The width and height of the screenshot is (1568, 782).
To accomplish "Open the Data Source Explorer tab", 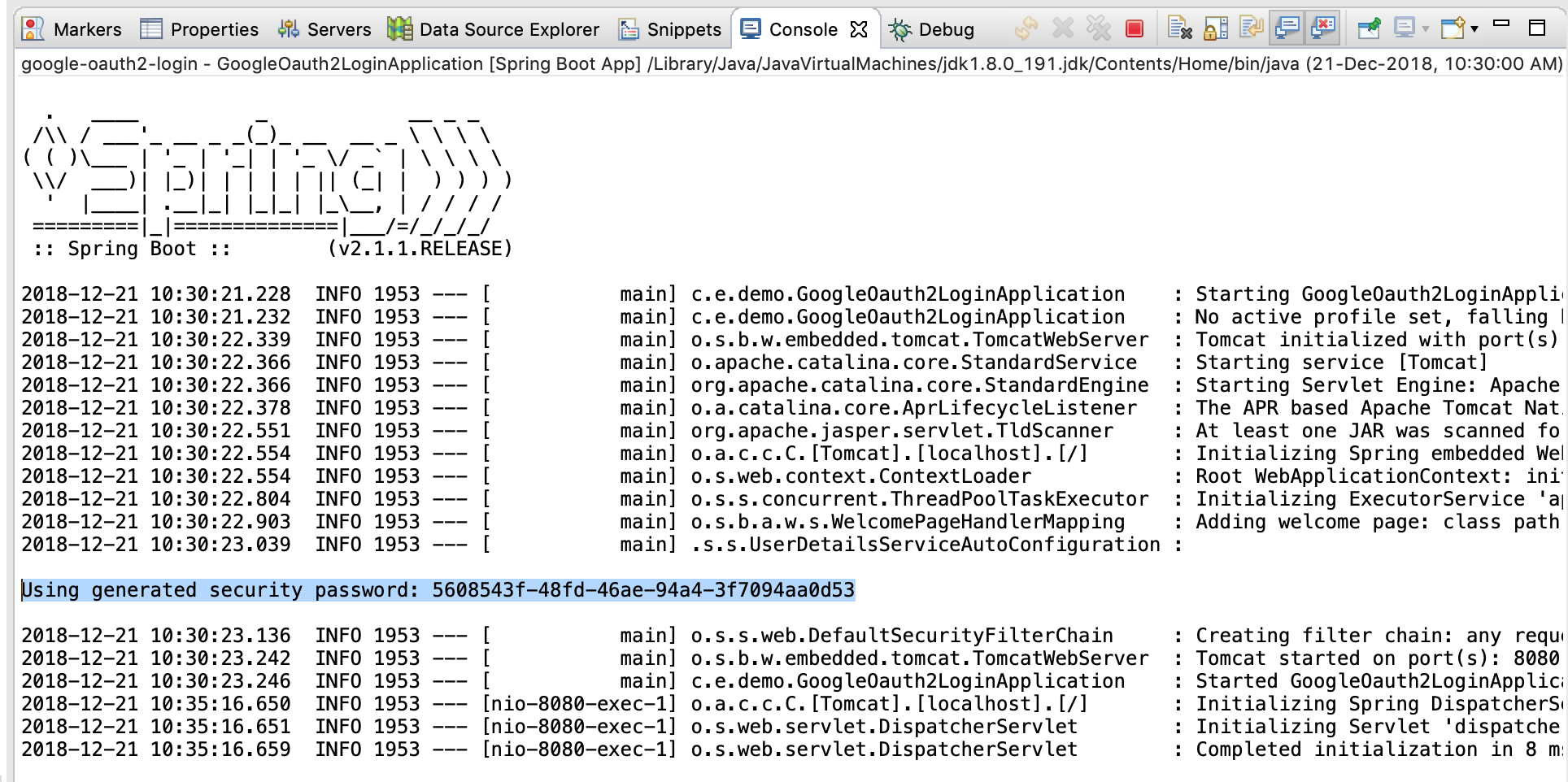I will [494, 29].
